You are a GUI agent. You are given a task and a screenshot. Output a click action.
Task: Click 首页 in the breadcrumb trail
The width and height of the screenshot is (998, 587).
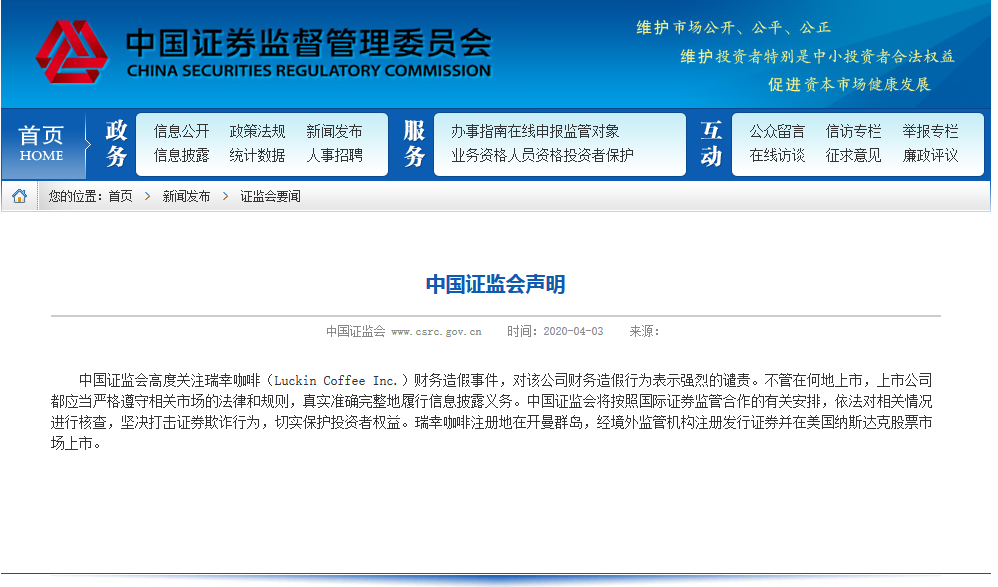tap(120, 196)
